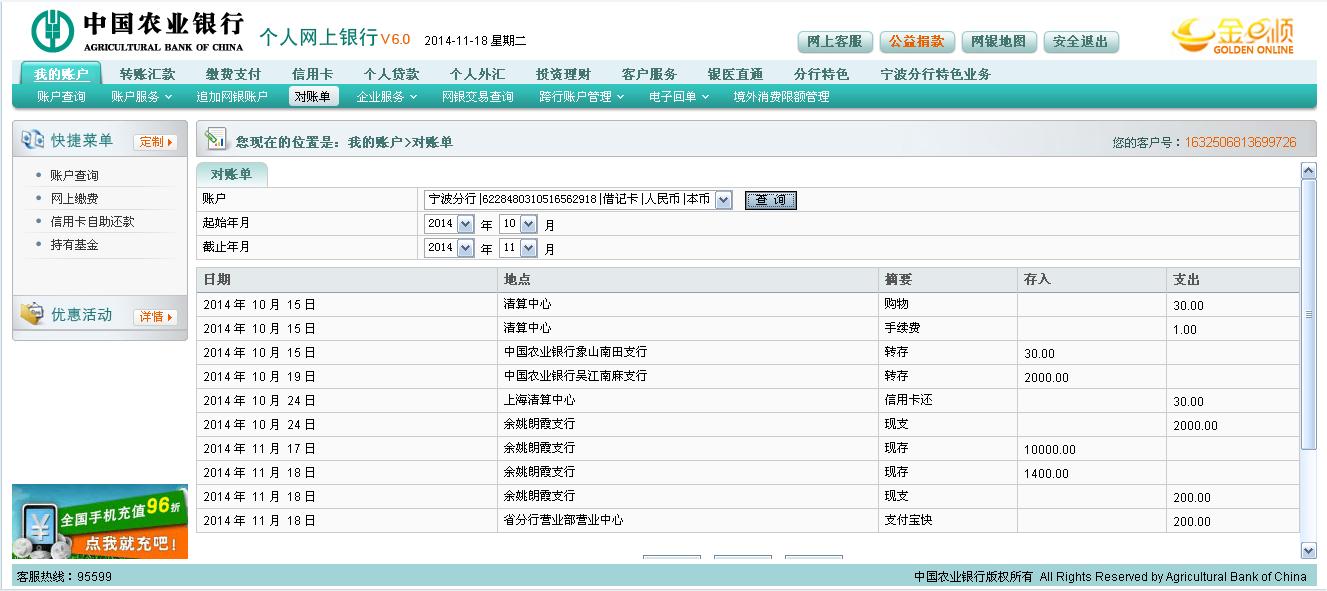Expand the 账户服务 submenu
1327x591 pixels.
(141, 97)
